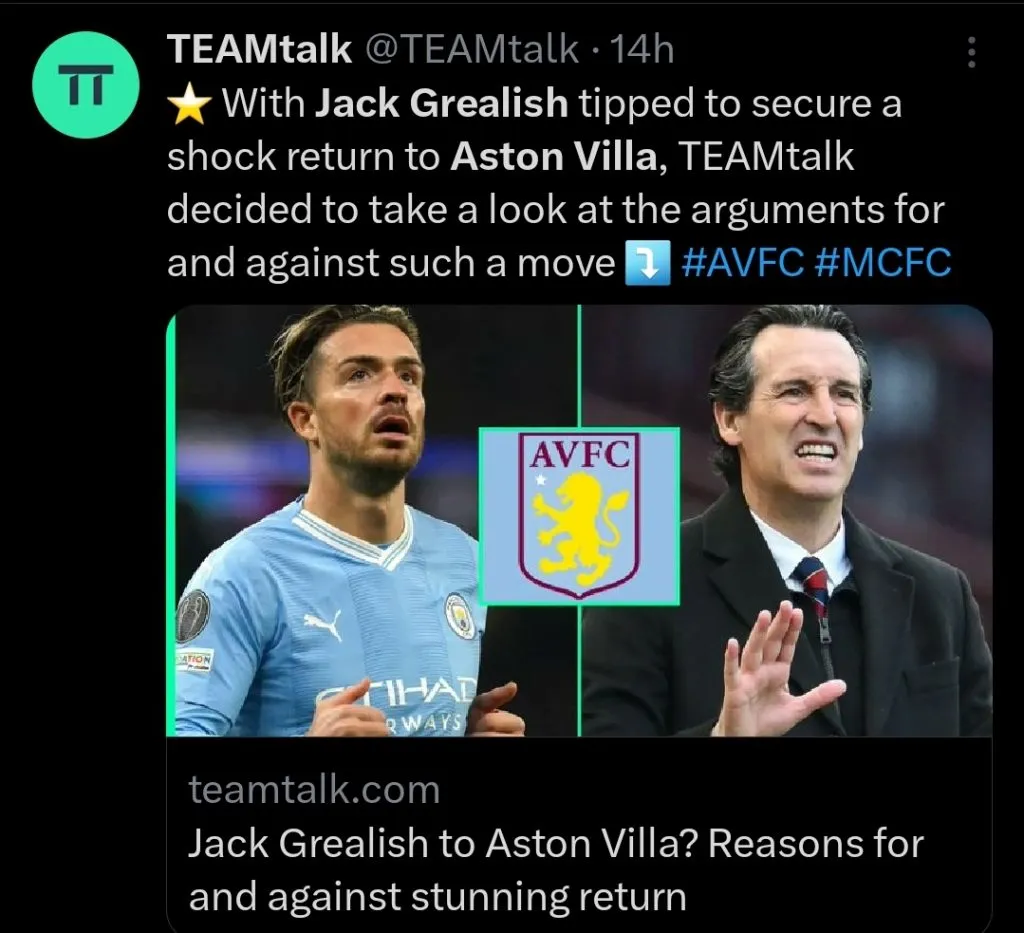Image resolution: width=1024 pixels, height=933 pixels.
Task: Click the yellow star emoji
Action: coord(190,103)
